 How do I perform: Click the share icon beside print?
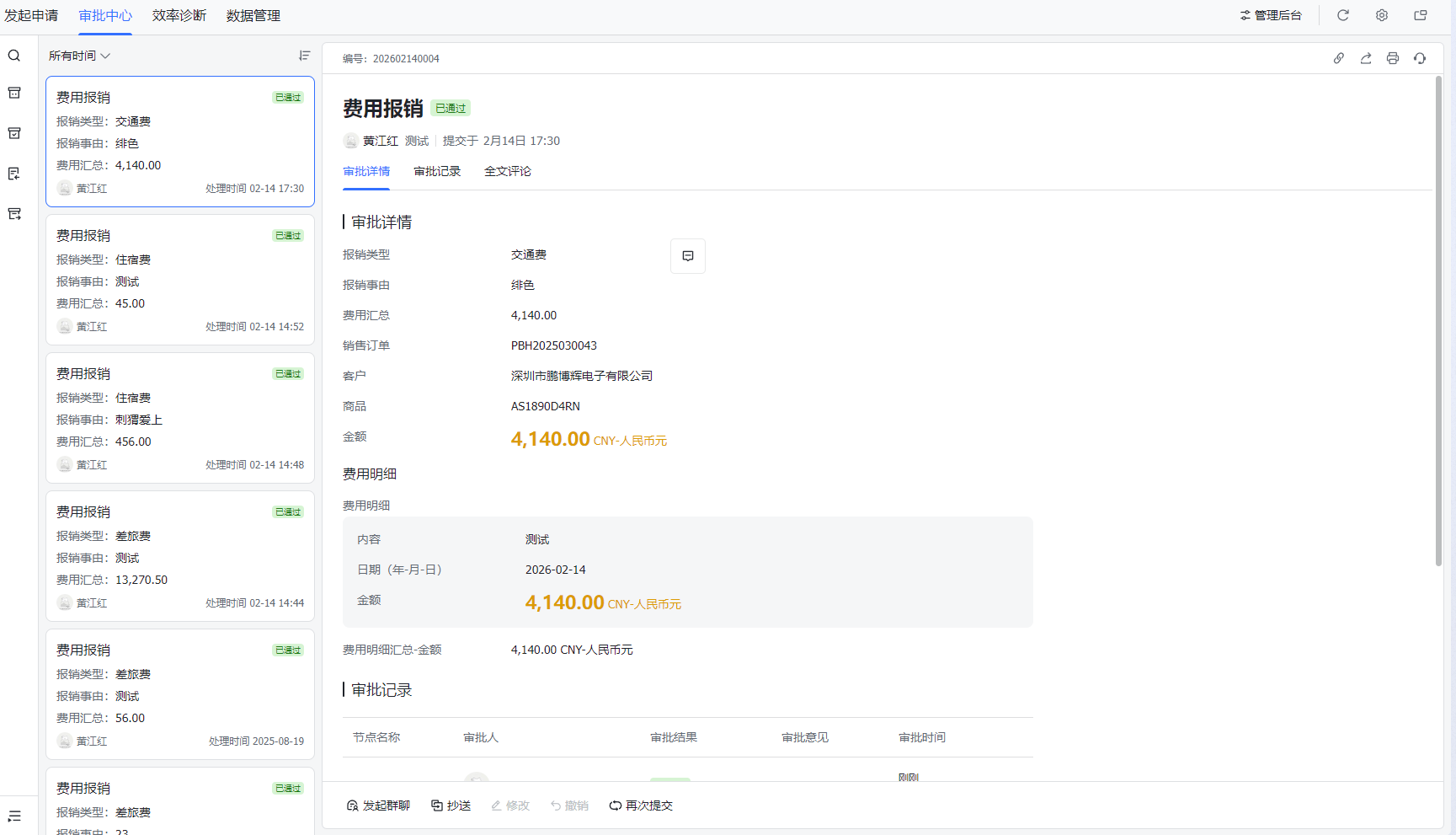pyautogui.click(x=1366, y=58)
